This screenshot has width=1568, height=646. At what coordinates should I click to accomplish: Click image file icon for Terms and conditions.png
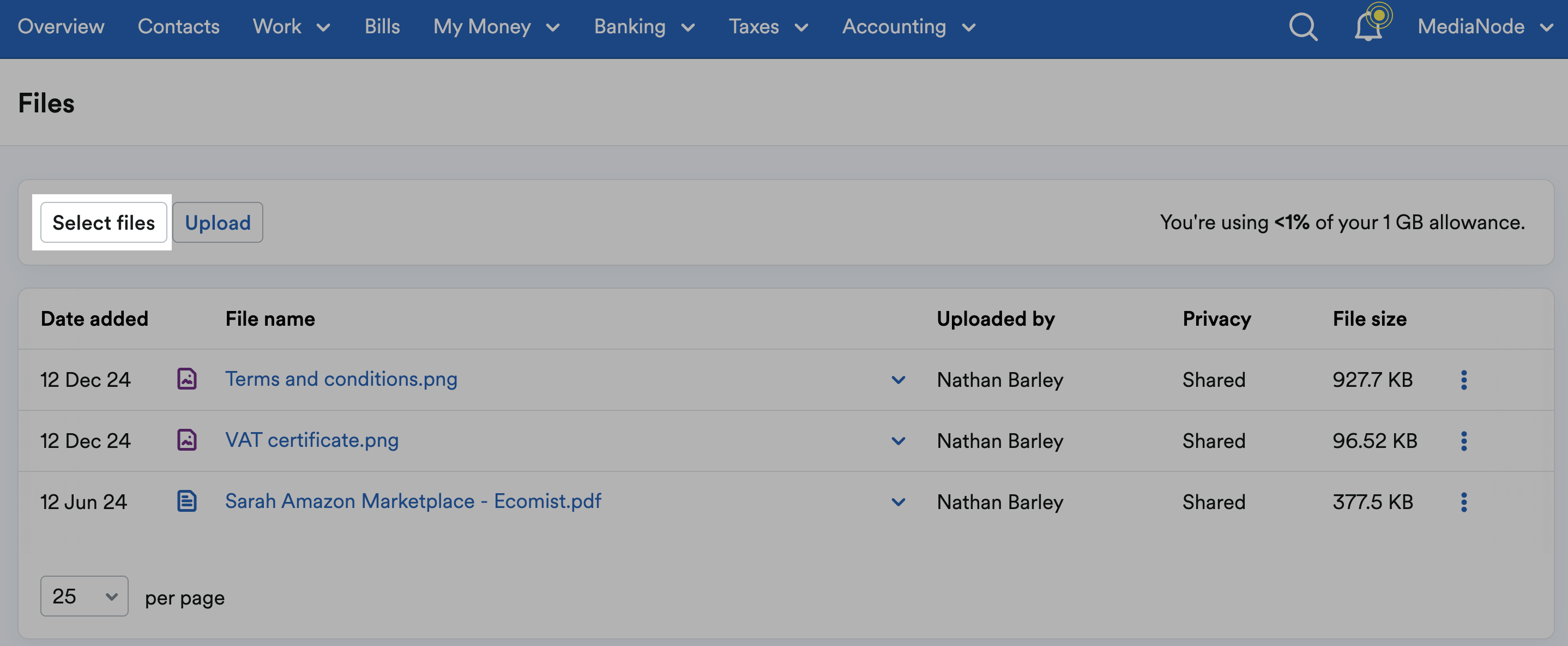tap(187, 379)
